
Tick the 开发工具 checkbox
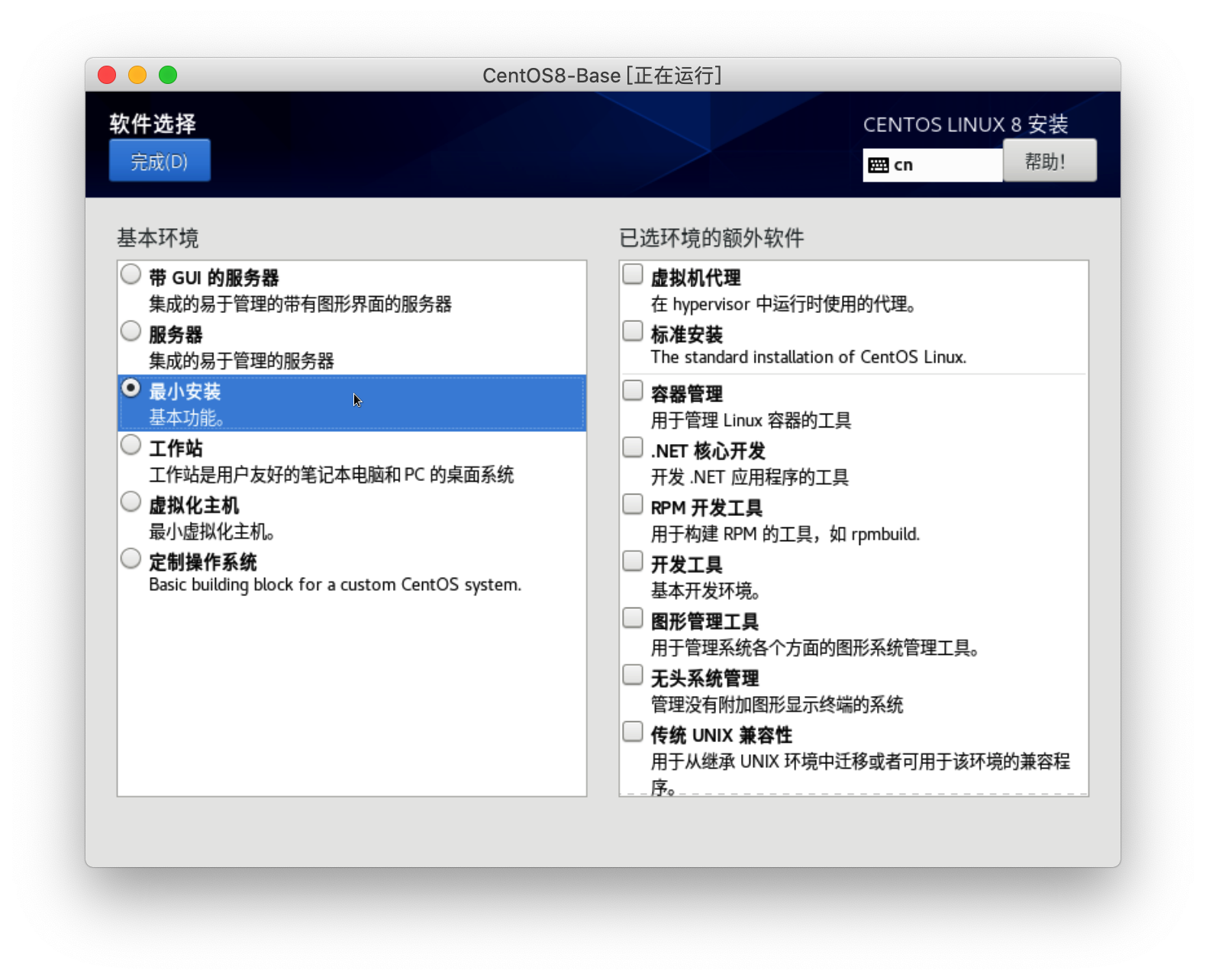click(x=633, y=561)
